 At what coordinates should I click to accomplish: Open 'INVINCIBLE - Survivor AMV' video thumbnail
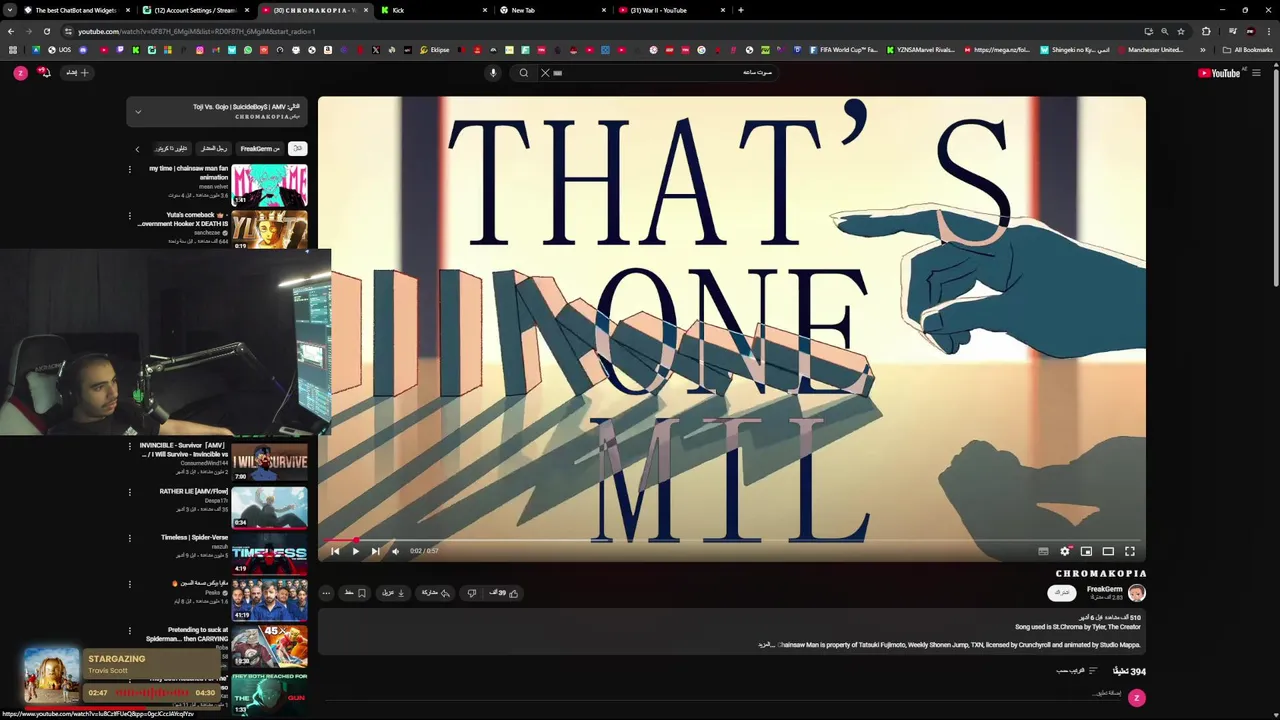270,461
